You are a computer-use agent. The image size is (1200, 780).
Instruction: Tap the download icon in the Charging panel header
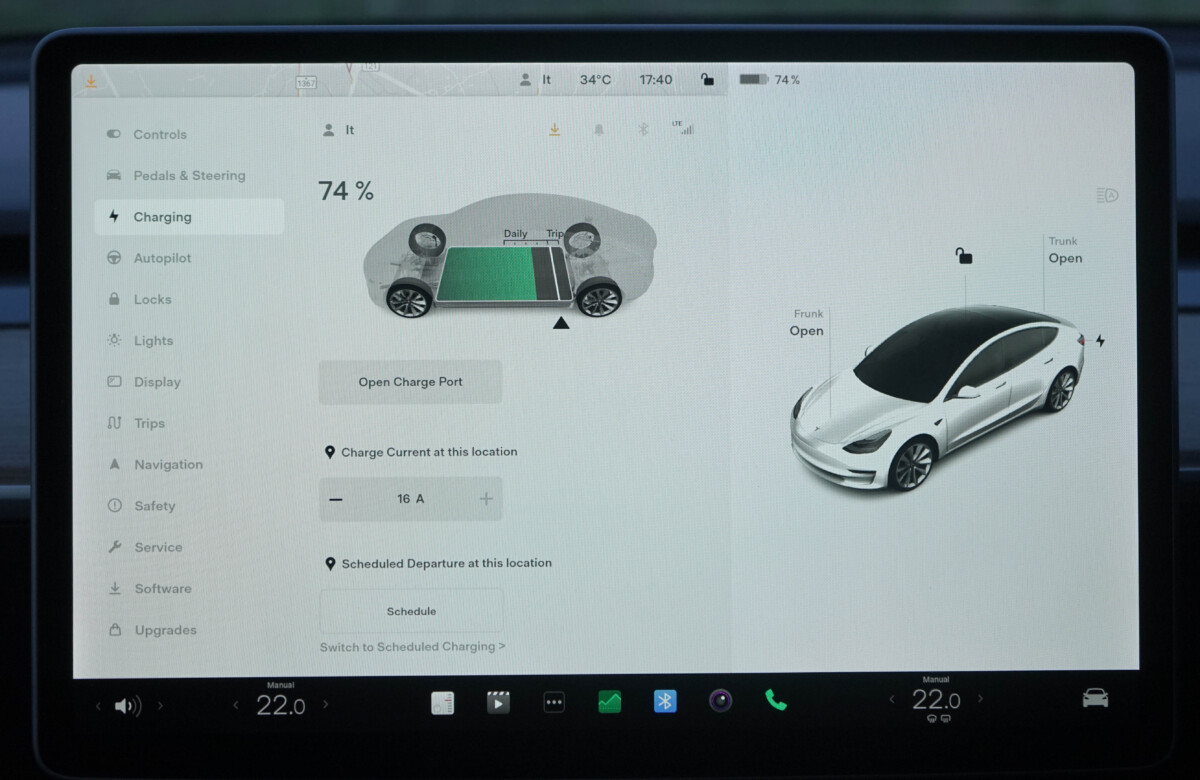pyautogui.click(x=554, y=130)
